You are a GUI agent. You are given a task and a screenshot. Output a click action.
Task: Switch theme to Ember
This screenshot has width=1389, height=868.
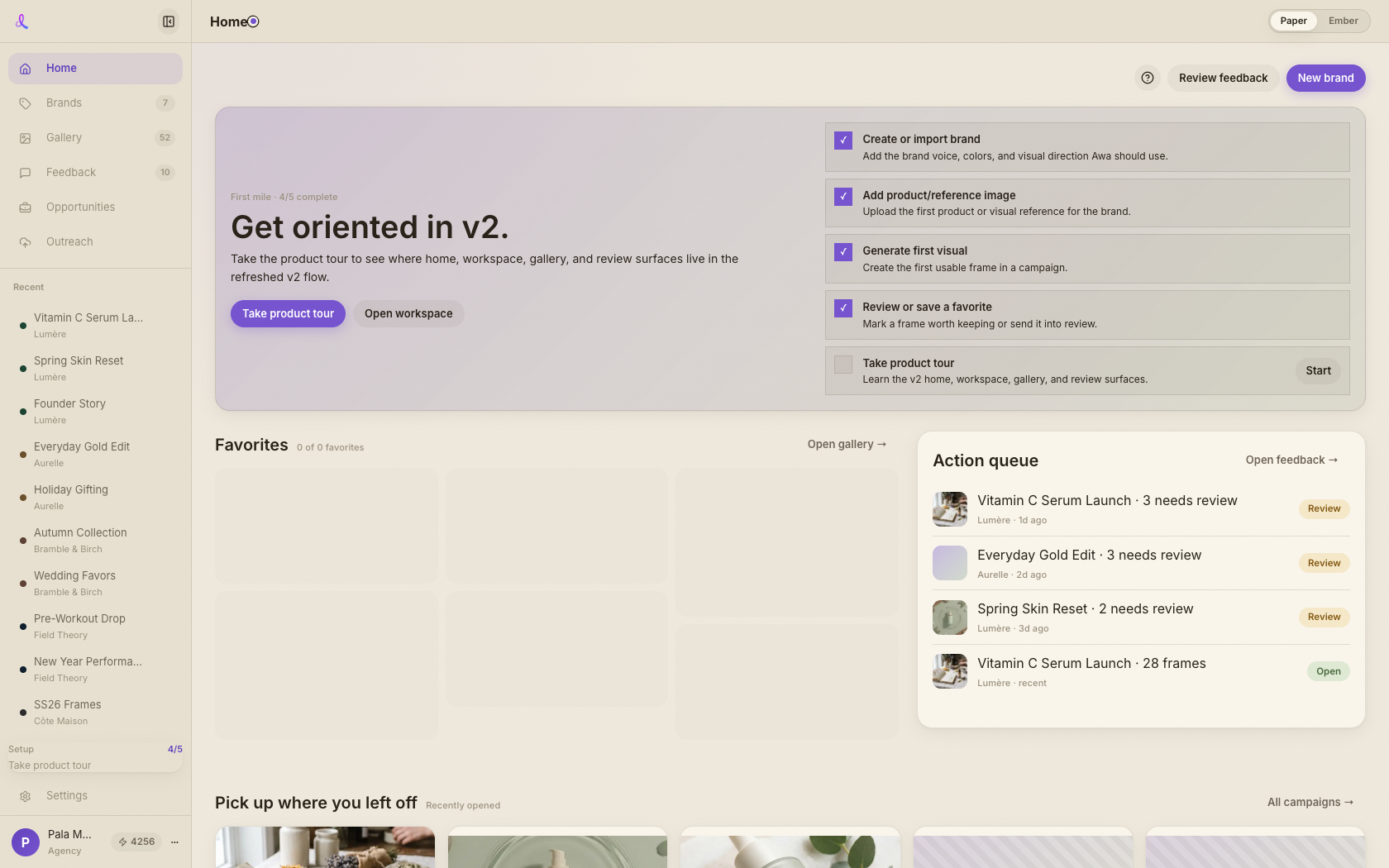(x=1344, y=21)
